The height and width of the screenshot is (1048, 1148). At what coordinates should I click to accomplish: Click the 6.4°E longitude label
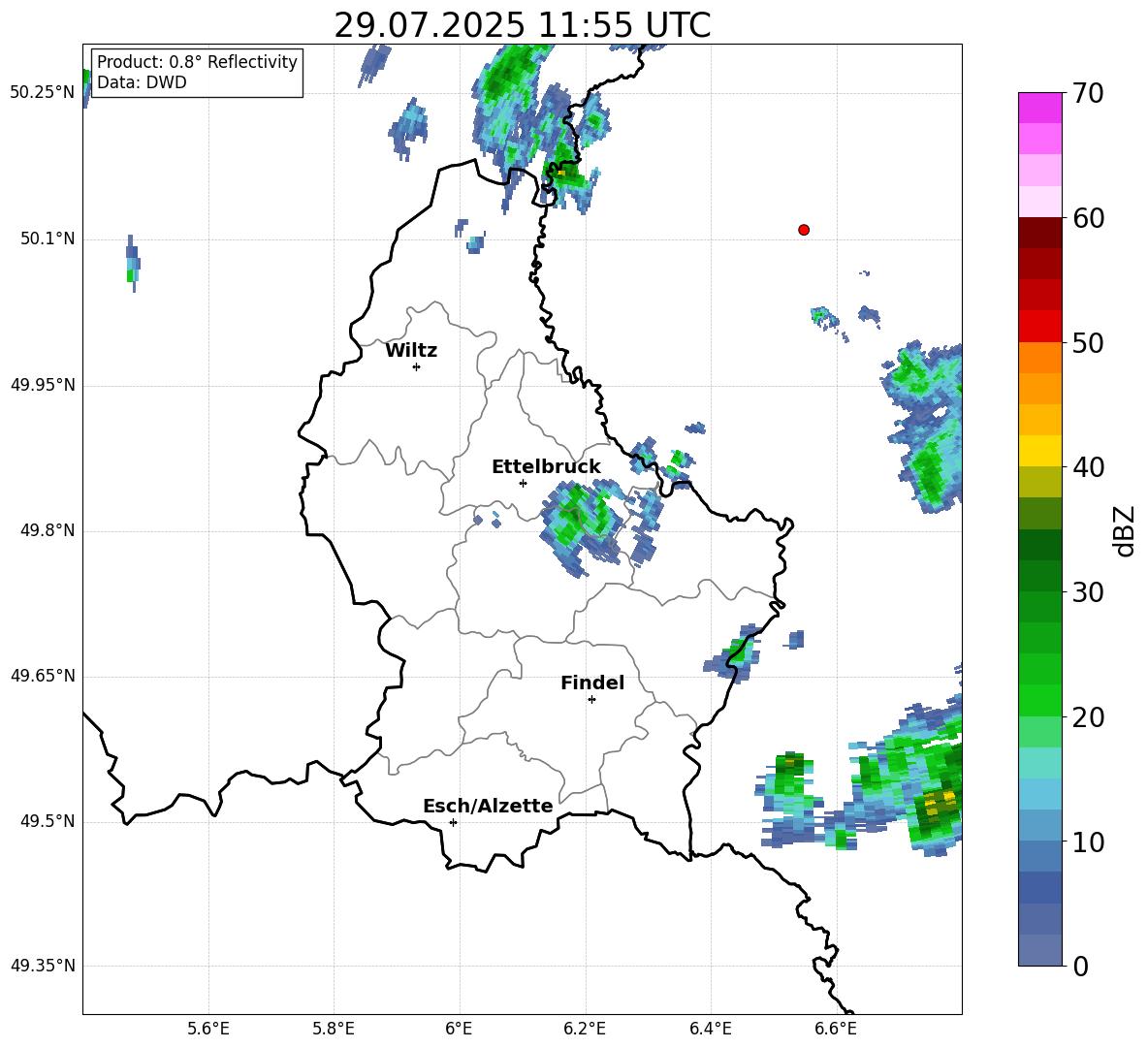[x=710, y=1029]
